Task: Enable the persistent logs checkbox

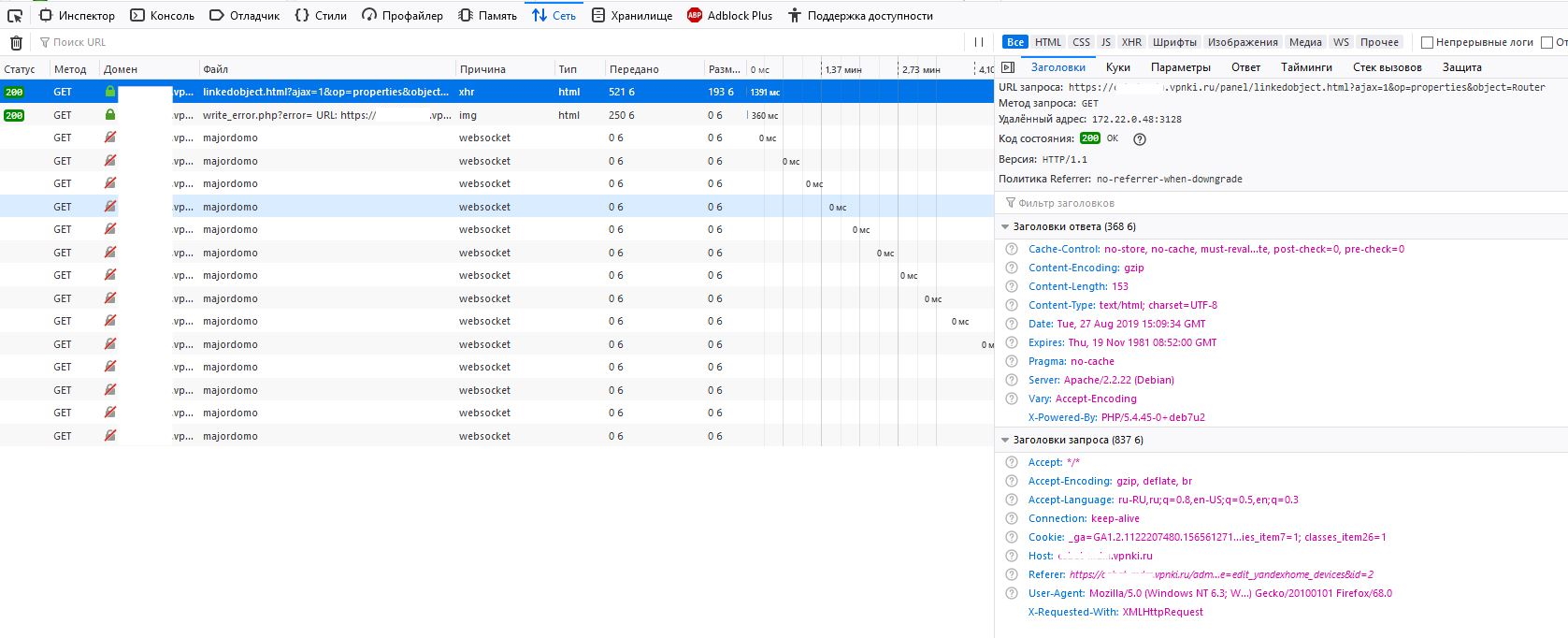Action: [x=1427, y=42]
